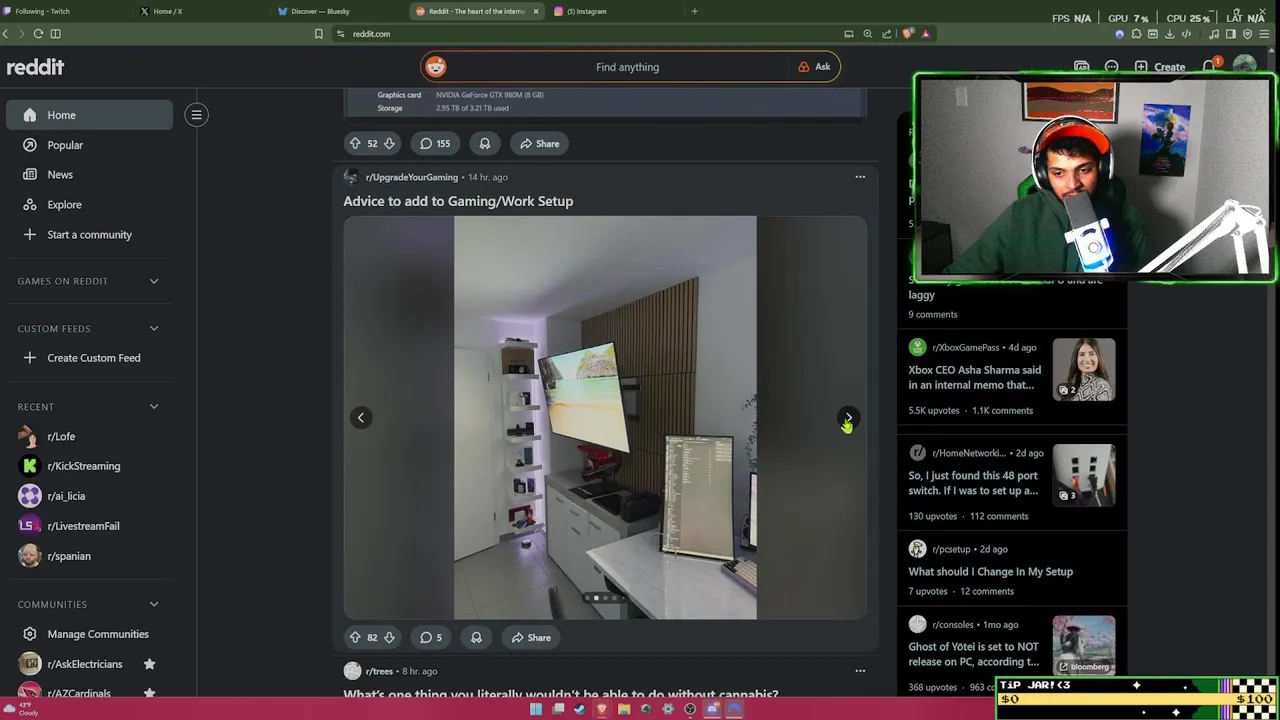
Task: Open Explore in the left sidebar
Action: [x=89, y=204]
